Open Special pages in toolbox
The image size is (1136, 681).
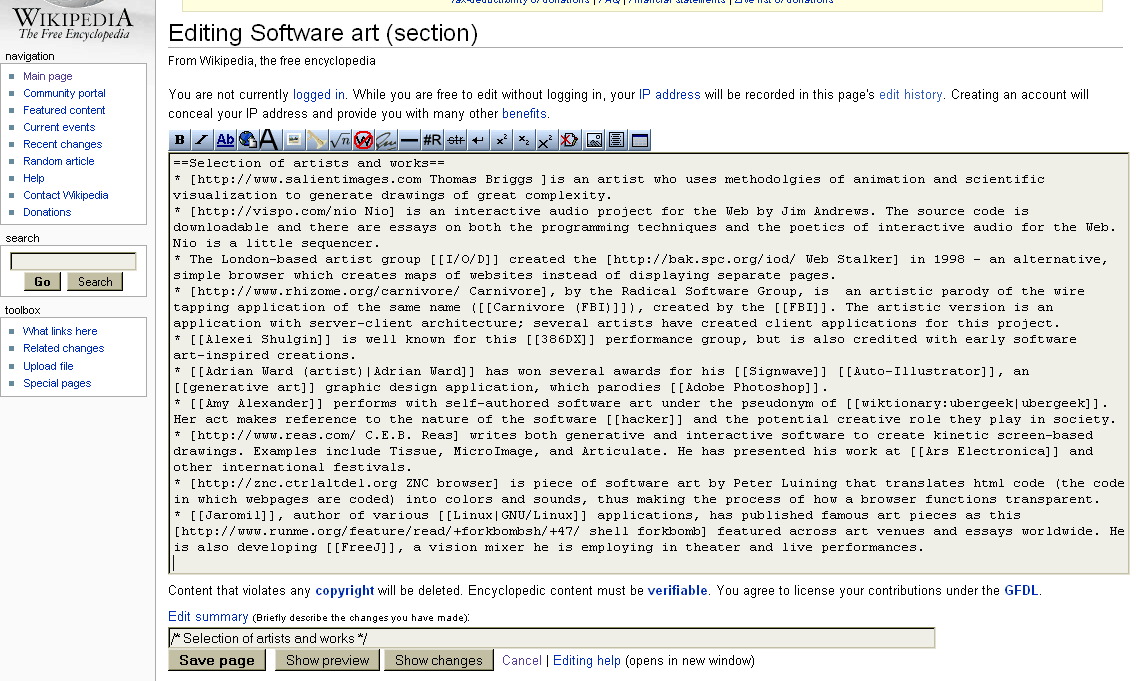pyautogui.click(x=57, y=383)
